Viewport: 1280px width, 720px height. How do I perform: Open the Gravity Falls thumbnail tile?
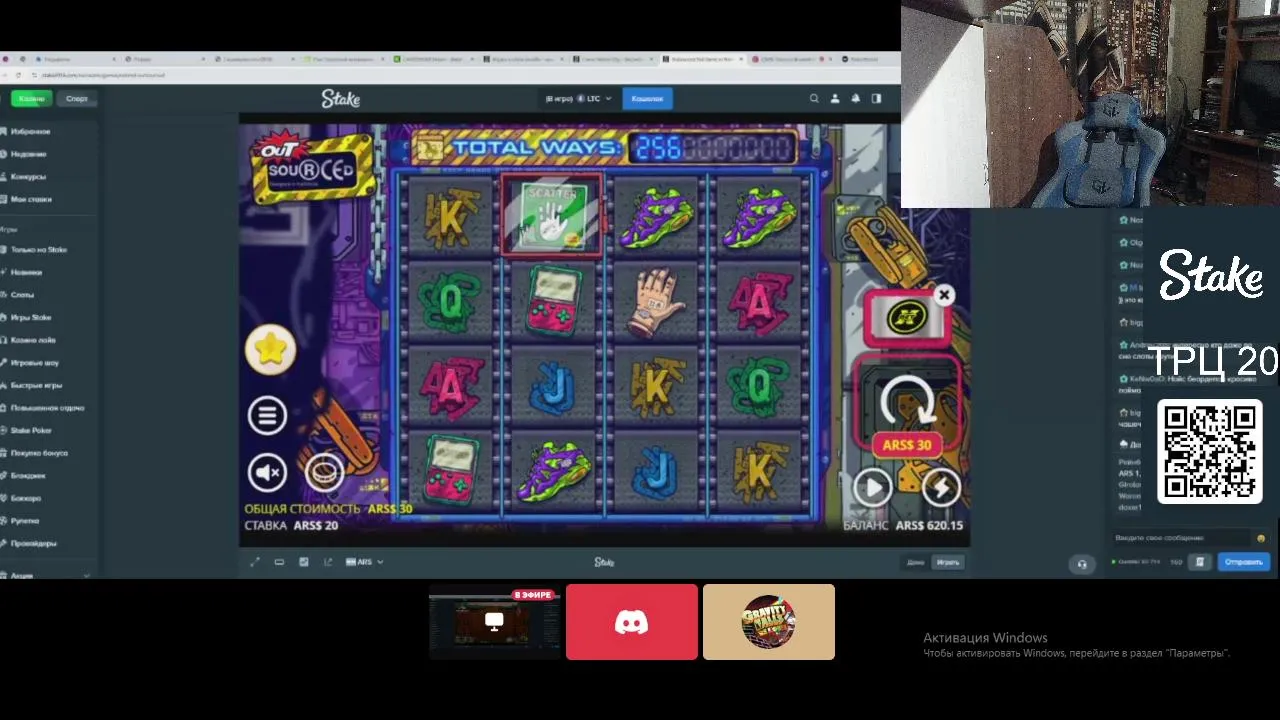tap(769, 622)
